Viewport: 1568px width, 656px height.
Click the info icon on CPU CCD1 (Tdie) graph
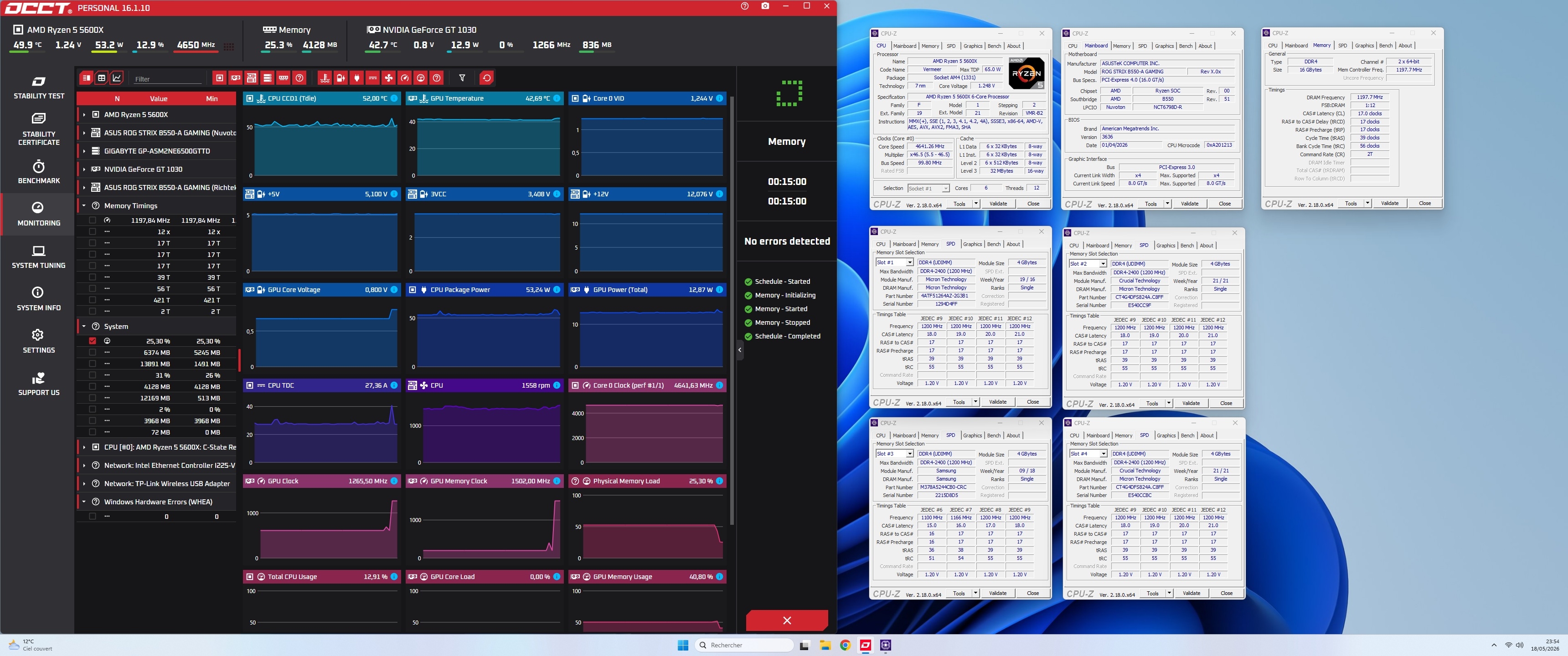(x=394, y=98)
